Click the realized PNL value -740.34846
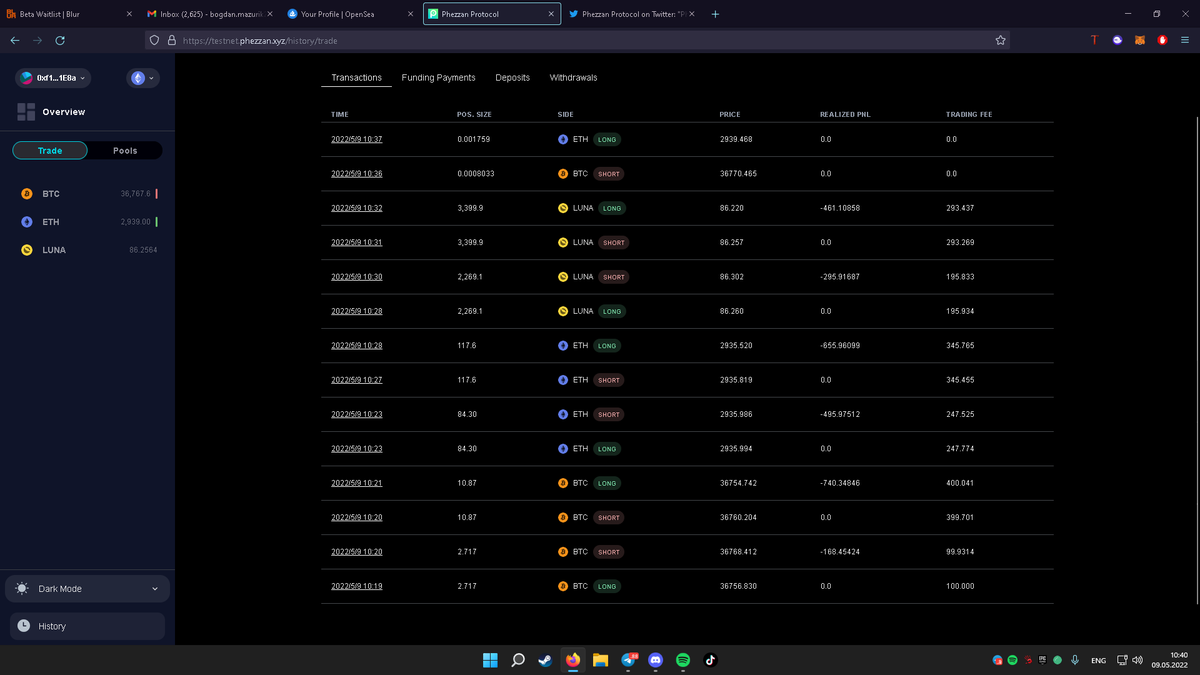This screenshot has height=675, width=1200. [x=840, y=483]
